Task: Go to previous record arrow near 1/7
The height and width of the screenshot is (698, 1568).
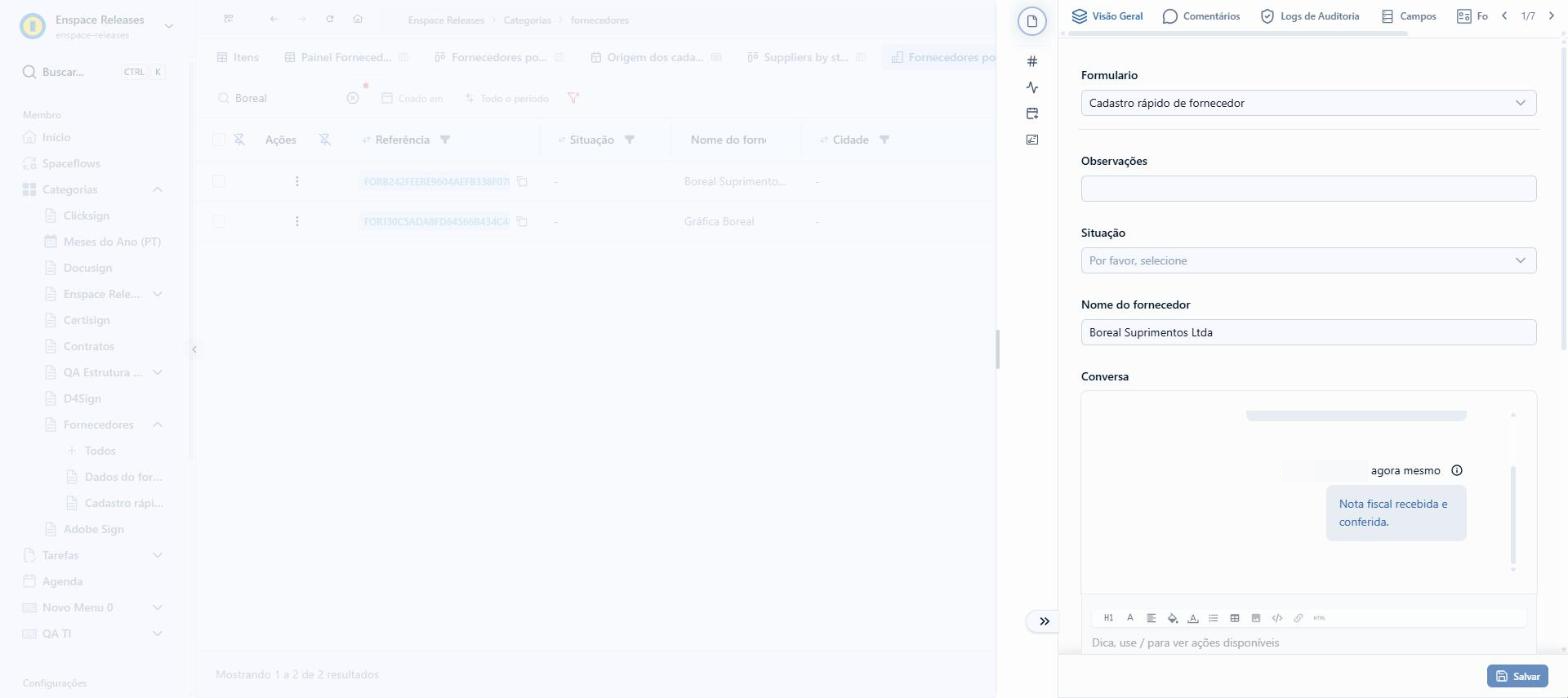Action: pos(1504,16)
